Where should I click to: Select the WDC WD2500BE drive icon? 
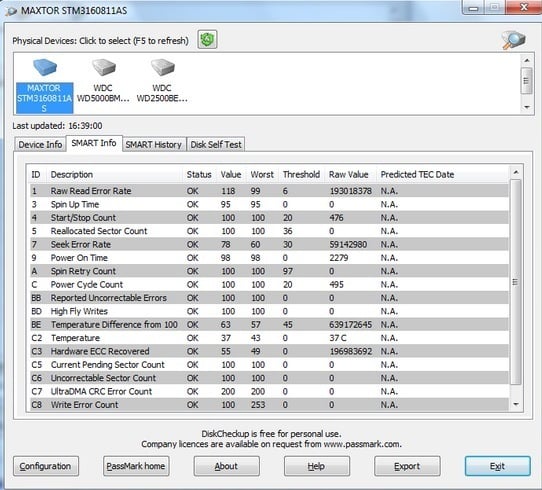click(162, 67)
